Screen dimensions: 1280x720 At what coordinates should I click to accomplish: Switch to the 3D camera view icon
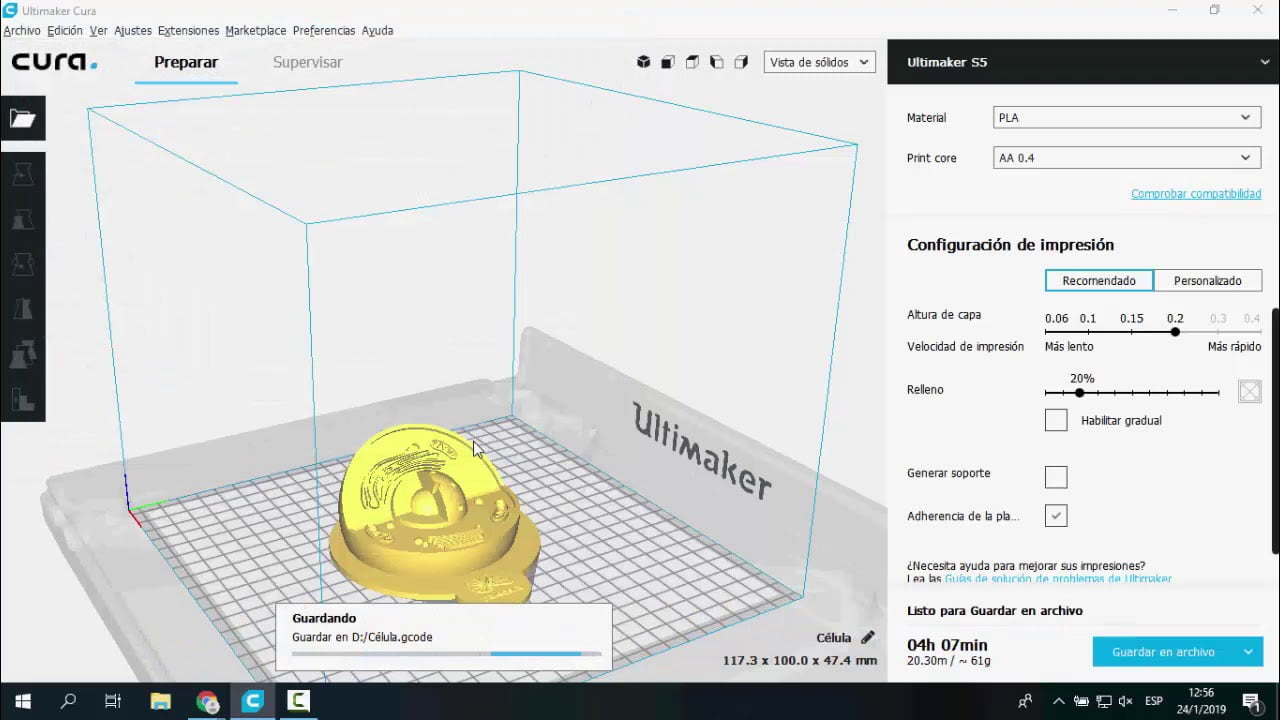643,62
